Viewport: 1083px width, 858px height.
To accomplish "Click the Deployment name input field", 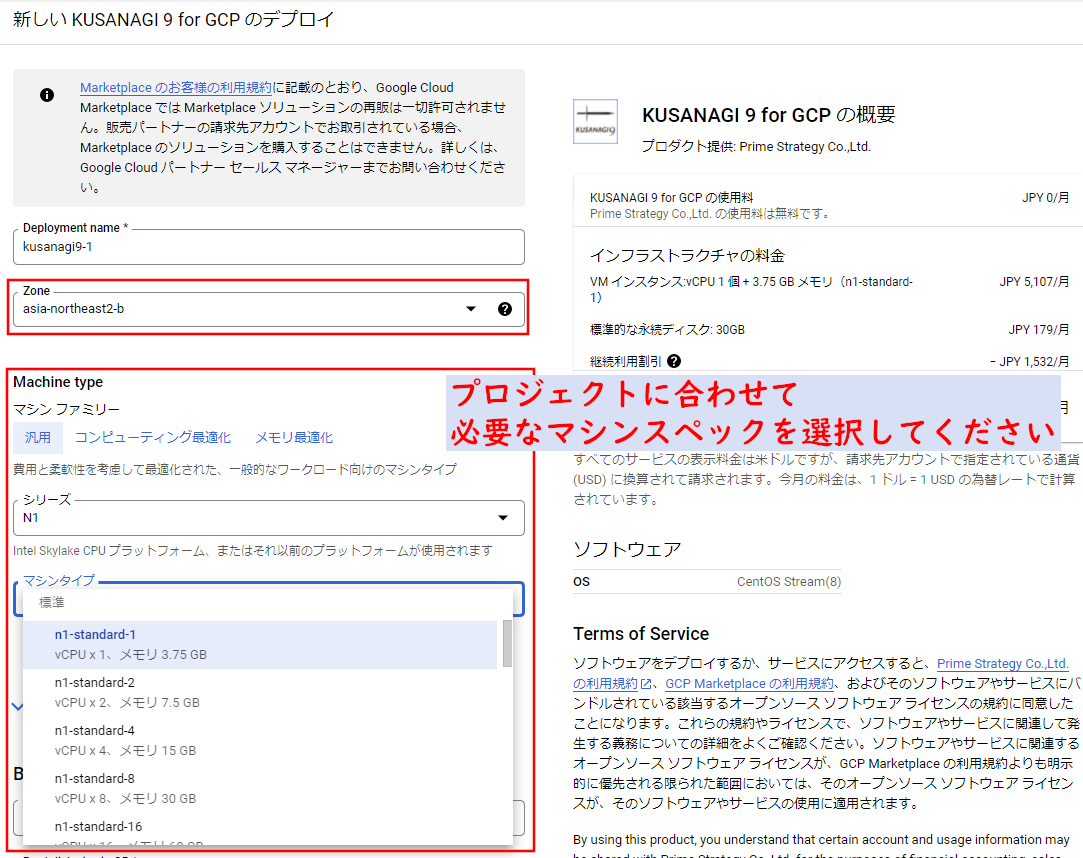I will (x=268, y=247).
